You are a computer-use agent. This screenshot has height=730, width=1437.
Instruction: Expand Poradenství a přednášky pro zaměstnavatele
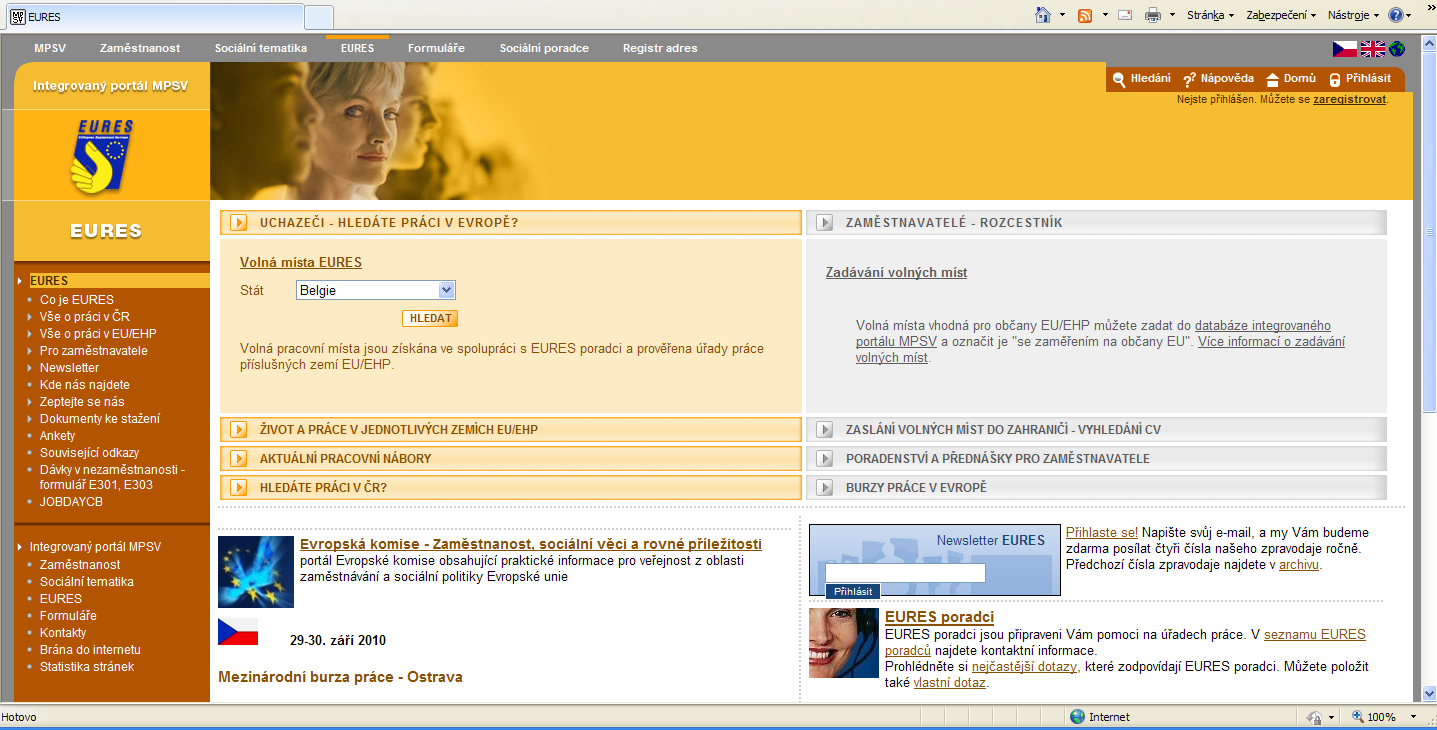pos(1097,459)
